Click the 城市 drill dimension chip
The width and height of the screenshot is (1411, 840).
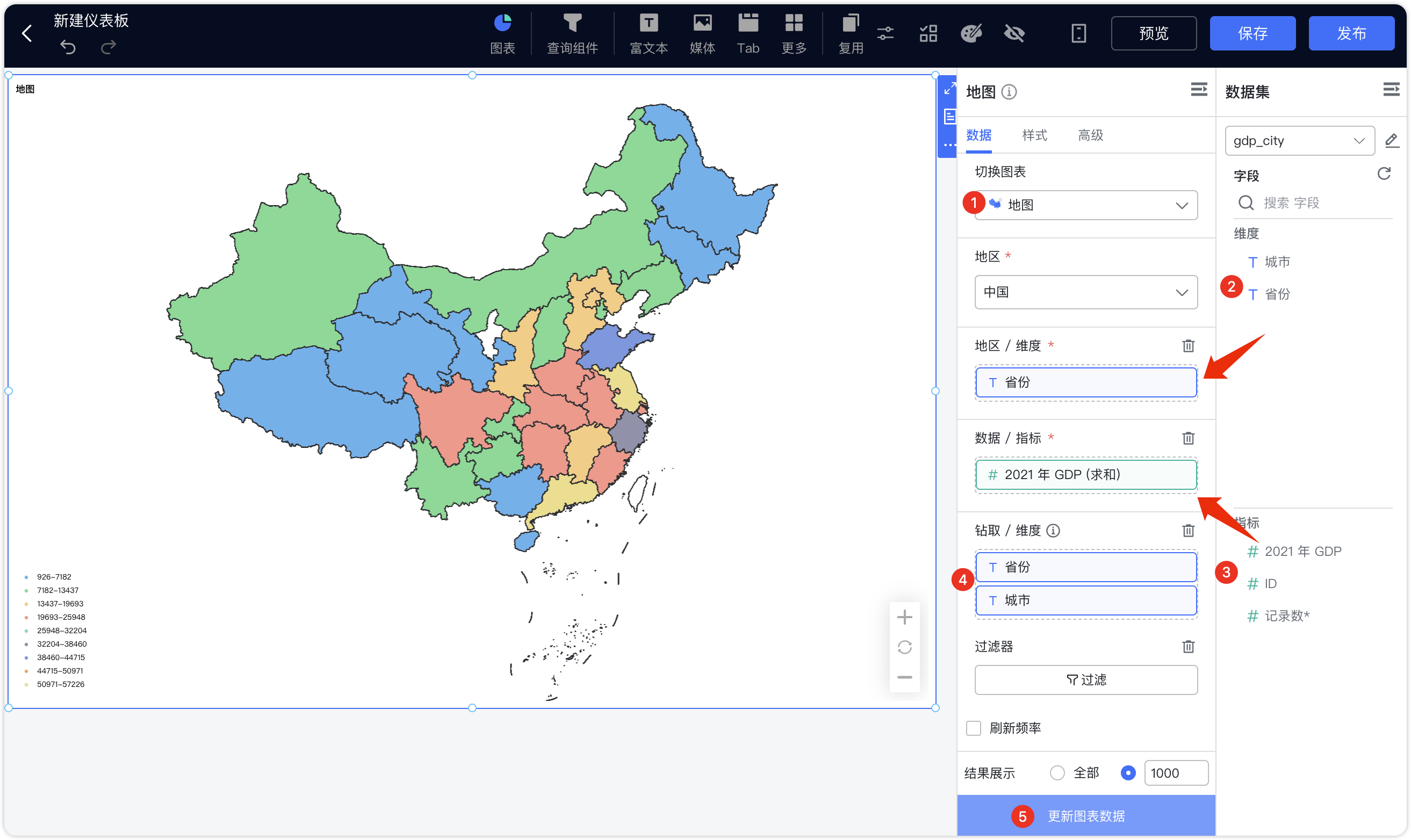coord(1085,600)
